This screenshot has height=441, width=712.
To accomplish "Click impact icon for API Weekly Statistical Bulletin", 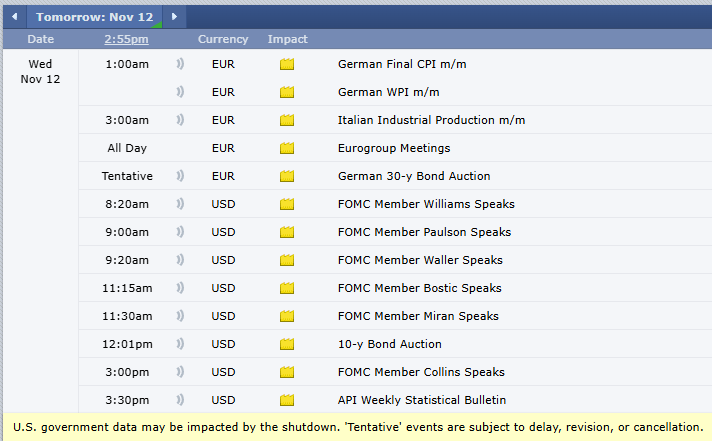I will pos(287,400).
